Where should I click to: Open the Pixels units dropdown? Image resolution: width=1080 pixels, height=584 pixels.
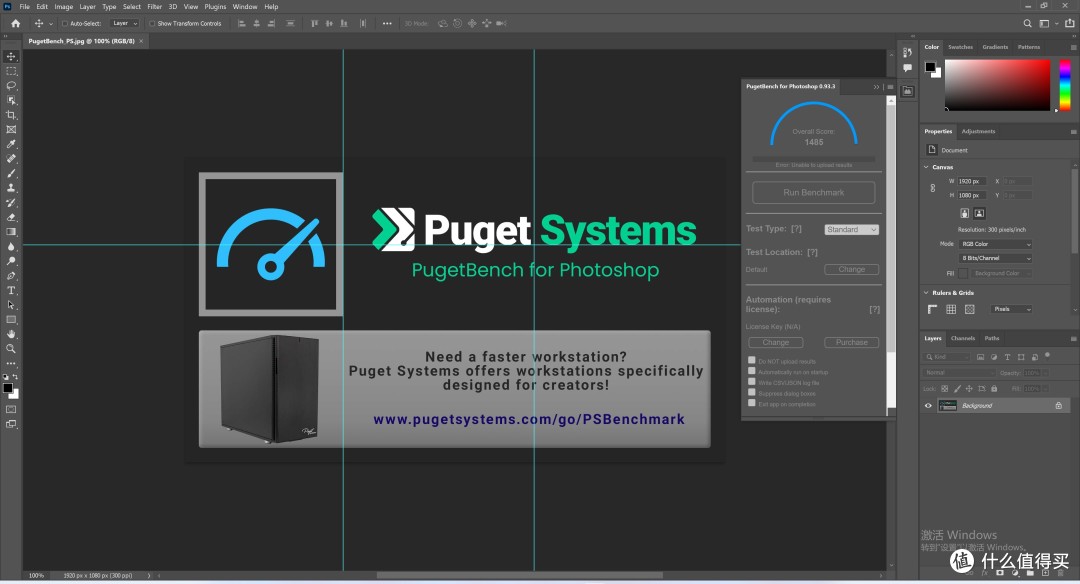(x=1012, y=309)
